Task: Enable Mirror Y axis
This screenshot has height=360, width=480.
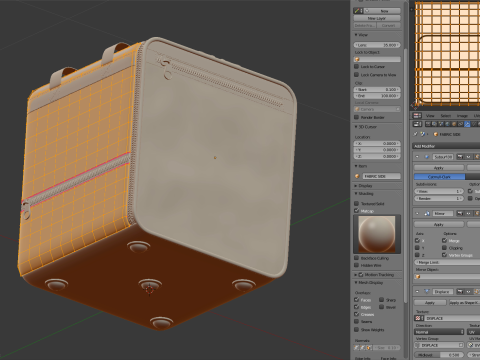Action: coord(417,248)
